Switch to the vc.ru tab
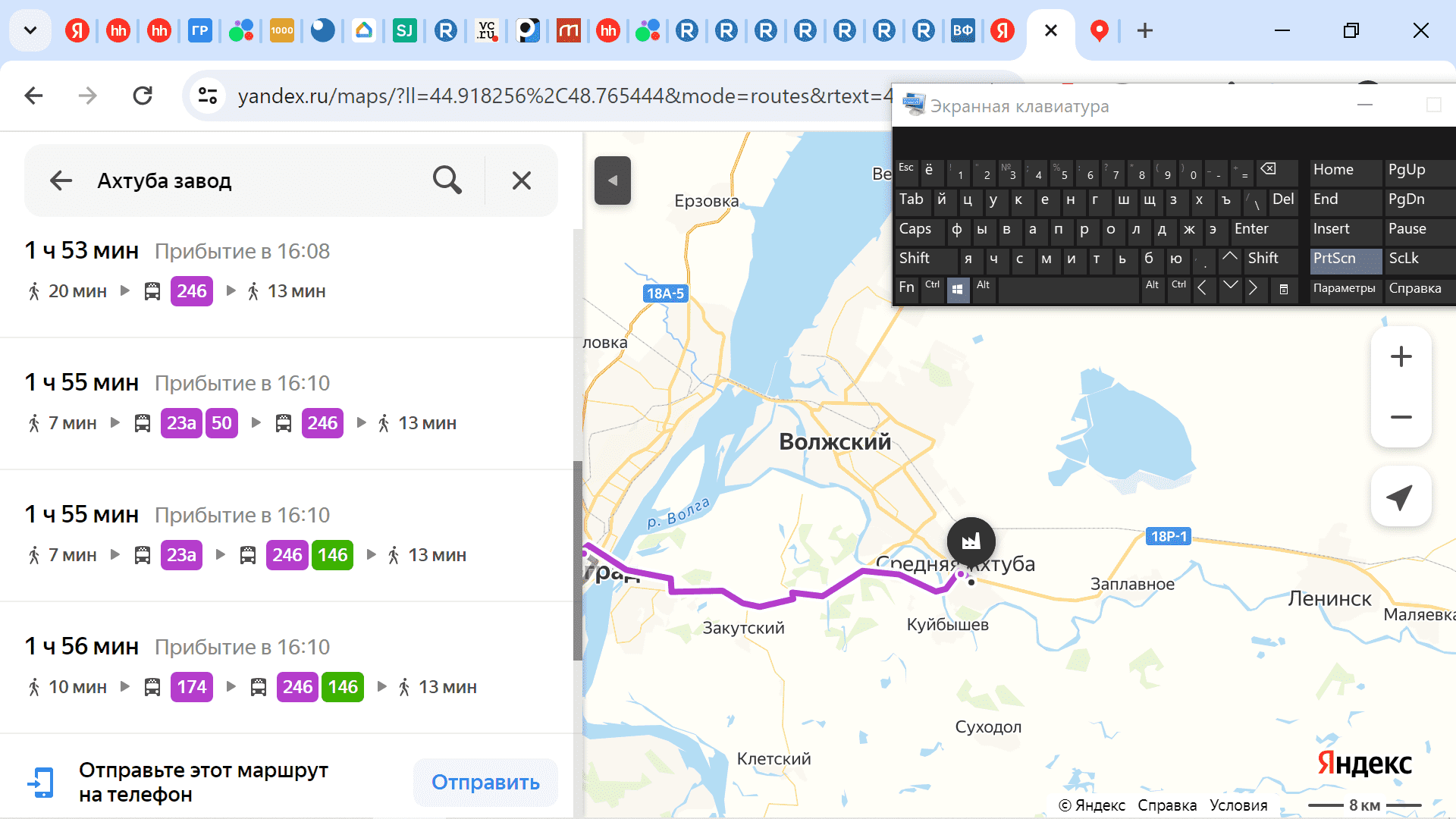Viewport: 1456px width, 819px height. click(x=487, y=30)
